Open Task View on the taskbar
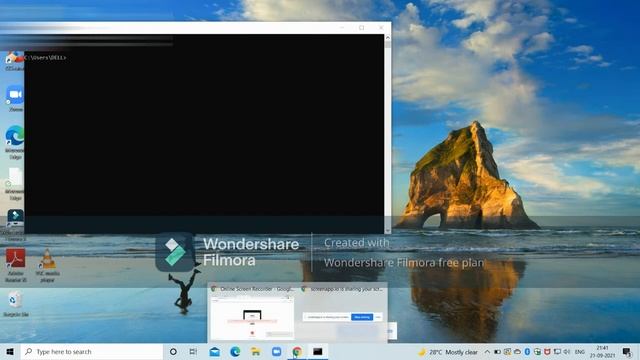 pyautogui.click(x=193, y=351)
